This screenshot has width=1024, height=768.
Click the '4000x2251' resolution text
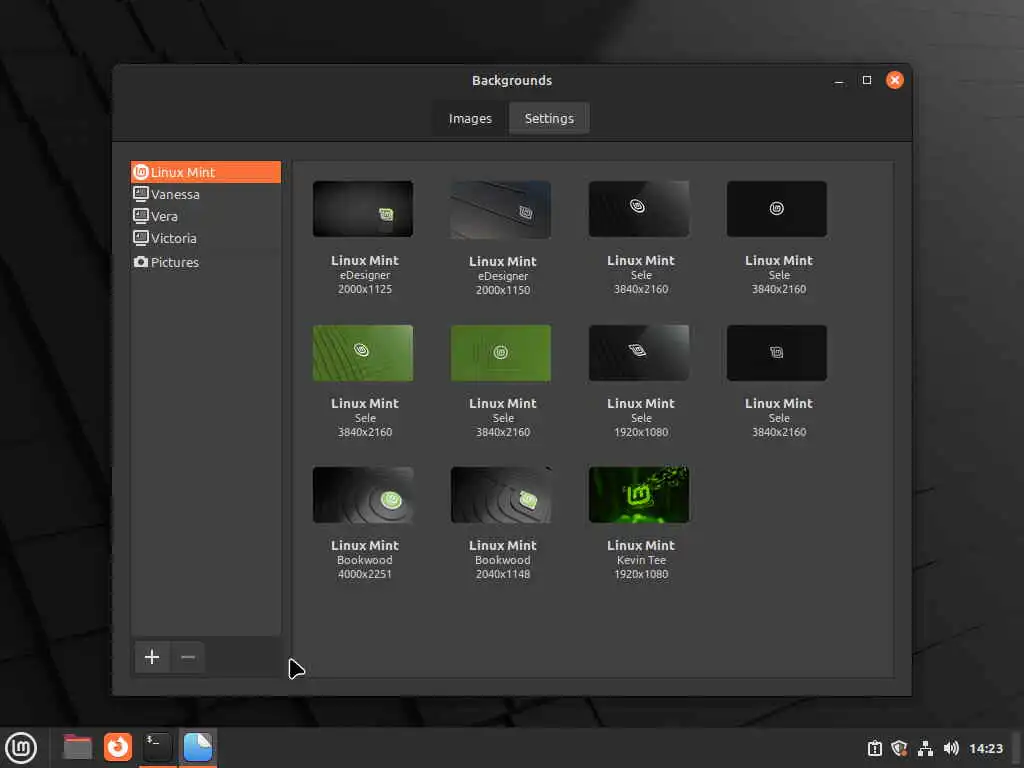[x=364, y=574]
